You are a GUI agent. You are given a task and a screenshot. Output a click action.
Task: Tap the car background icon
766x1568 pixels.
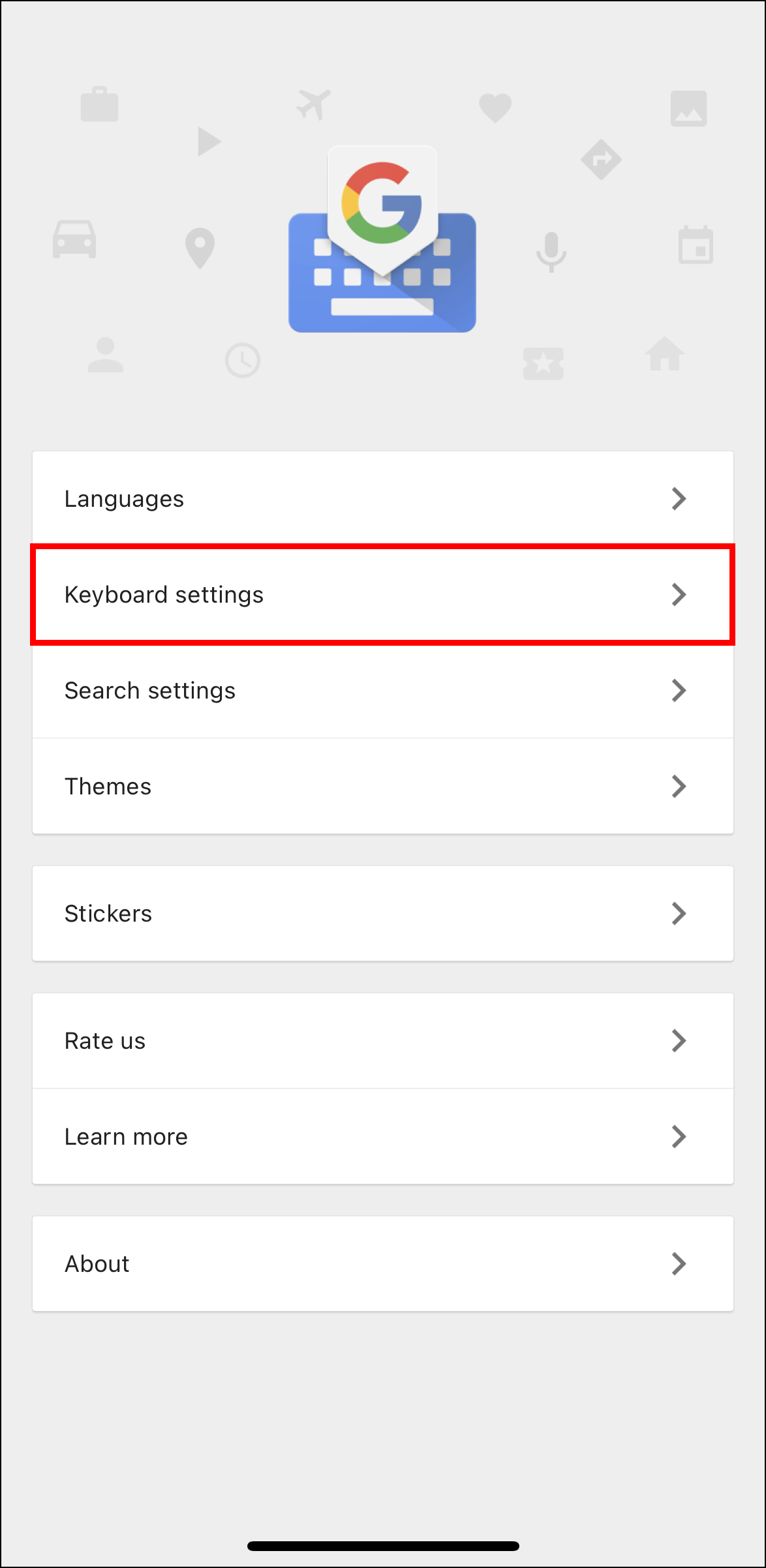coord(74,239)
